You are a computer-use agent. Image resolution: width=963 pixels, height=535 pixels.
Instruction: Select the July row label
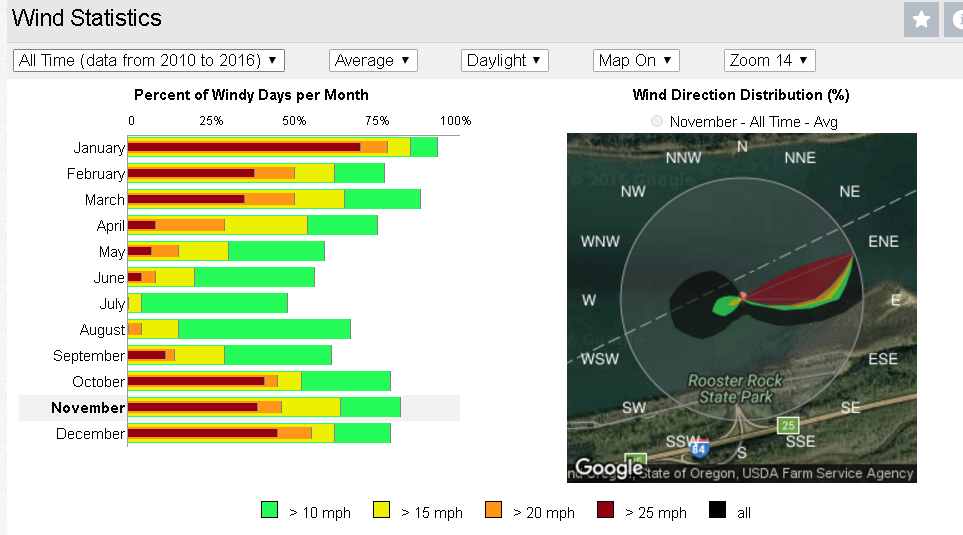[x=112, y=303]
